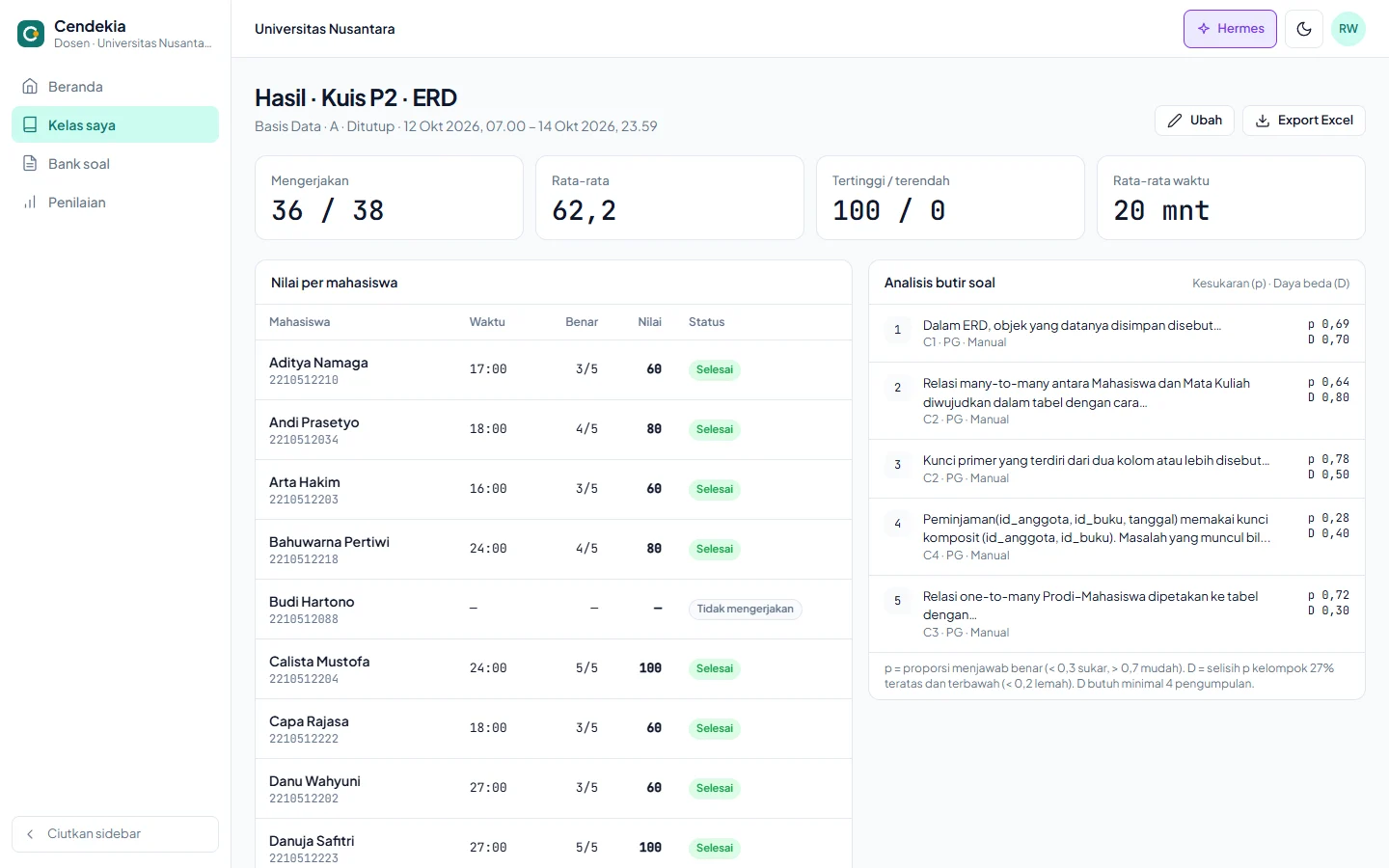
Task: Open the Hermes assistant
Action: tap(1230, 29)
